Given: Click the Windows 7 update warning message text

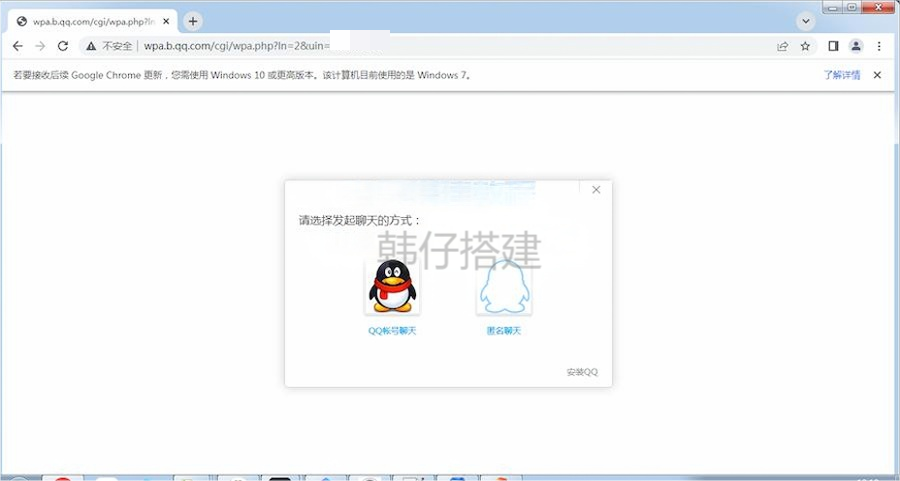Looking at the screenshot, I should (242, 75).
